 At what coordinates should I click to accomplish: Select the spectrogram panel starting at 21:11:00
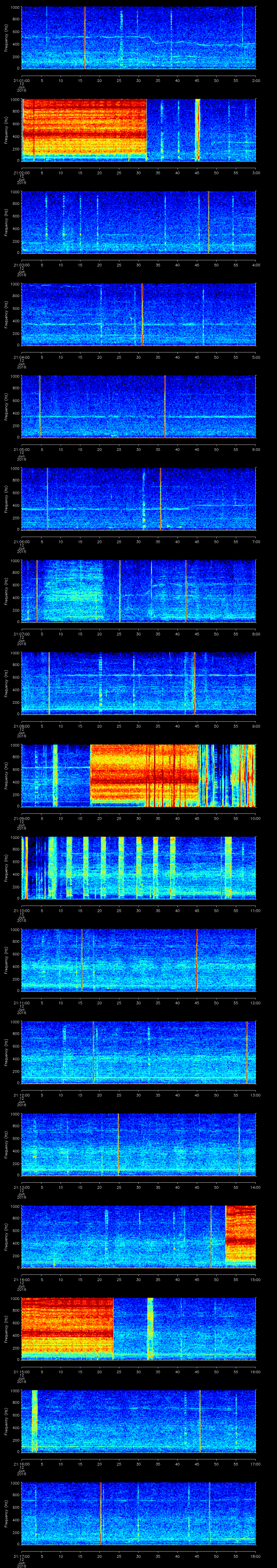tap(139, 960)
